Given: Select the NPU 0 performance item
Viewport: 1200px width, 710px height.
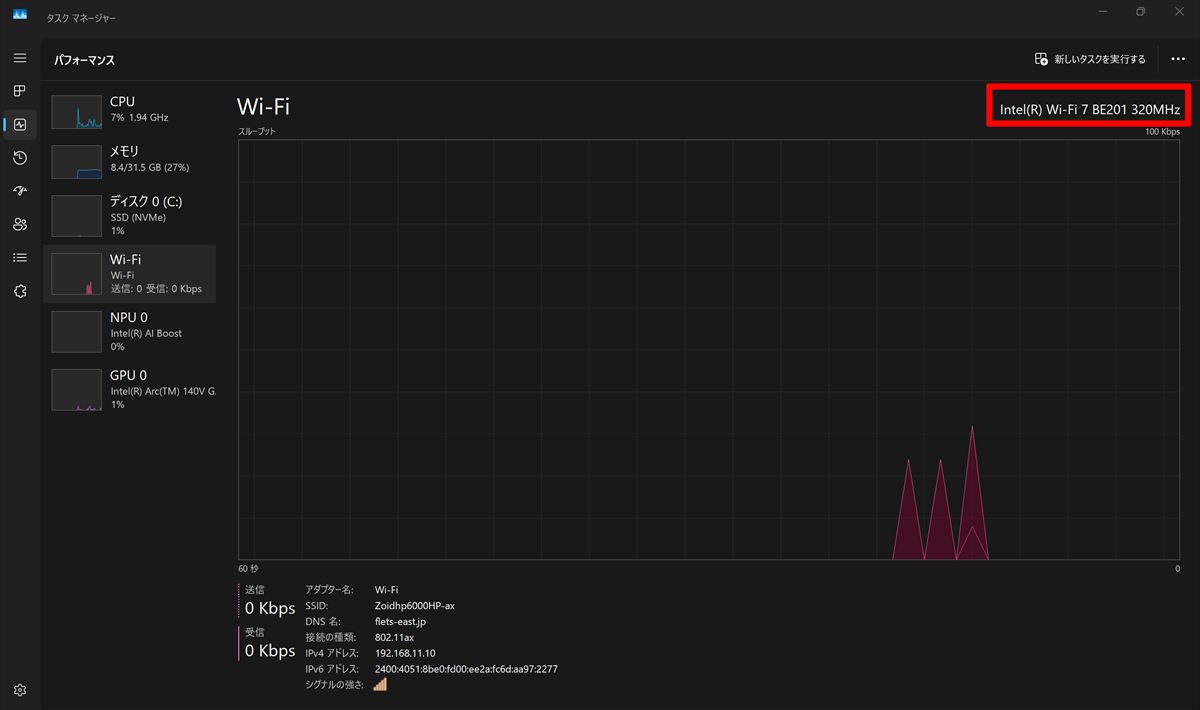Looking at the screenshot, I should (x=129, y=331).
